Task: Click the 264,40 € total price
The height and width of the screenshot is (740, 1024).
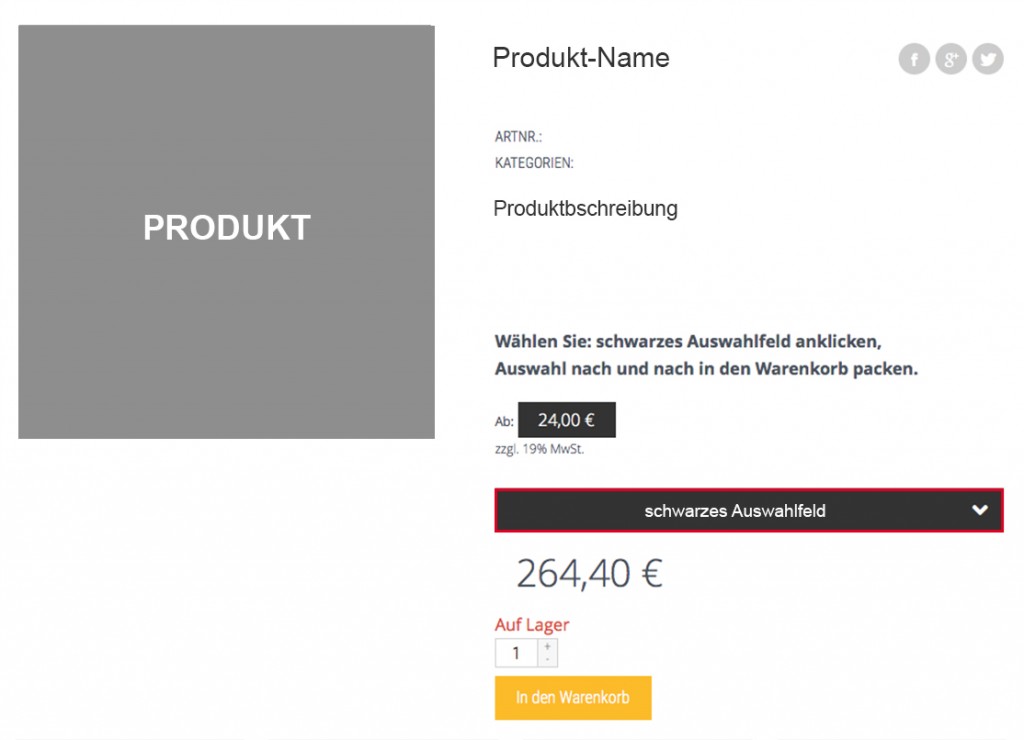Action: [x=590, y=574]
